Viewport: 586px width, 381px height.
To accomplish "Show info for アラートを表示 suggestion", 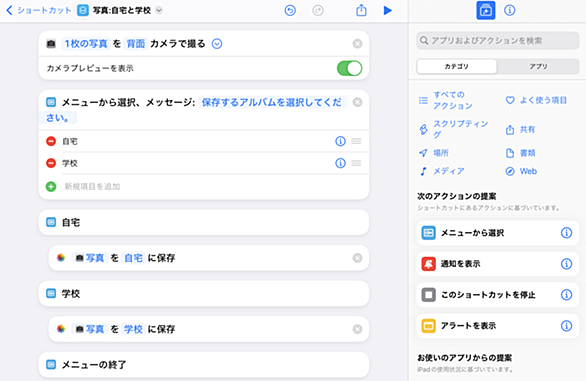I will 566,326.
